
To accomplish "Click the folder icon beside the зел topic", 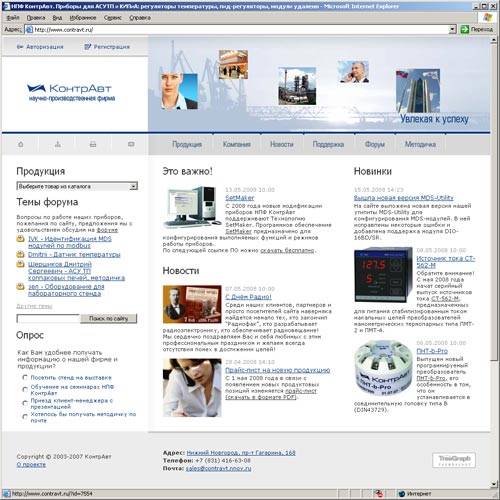I will [x=20, y=286].
